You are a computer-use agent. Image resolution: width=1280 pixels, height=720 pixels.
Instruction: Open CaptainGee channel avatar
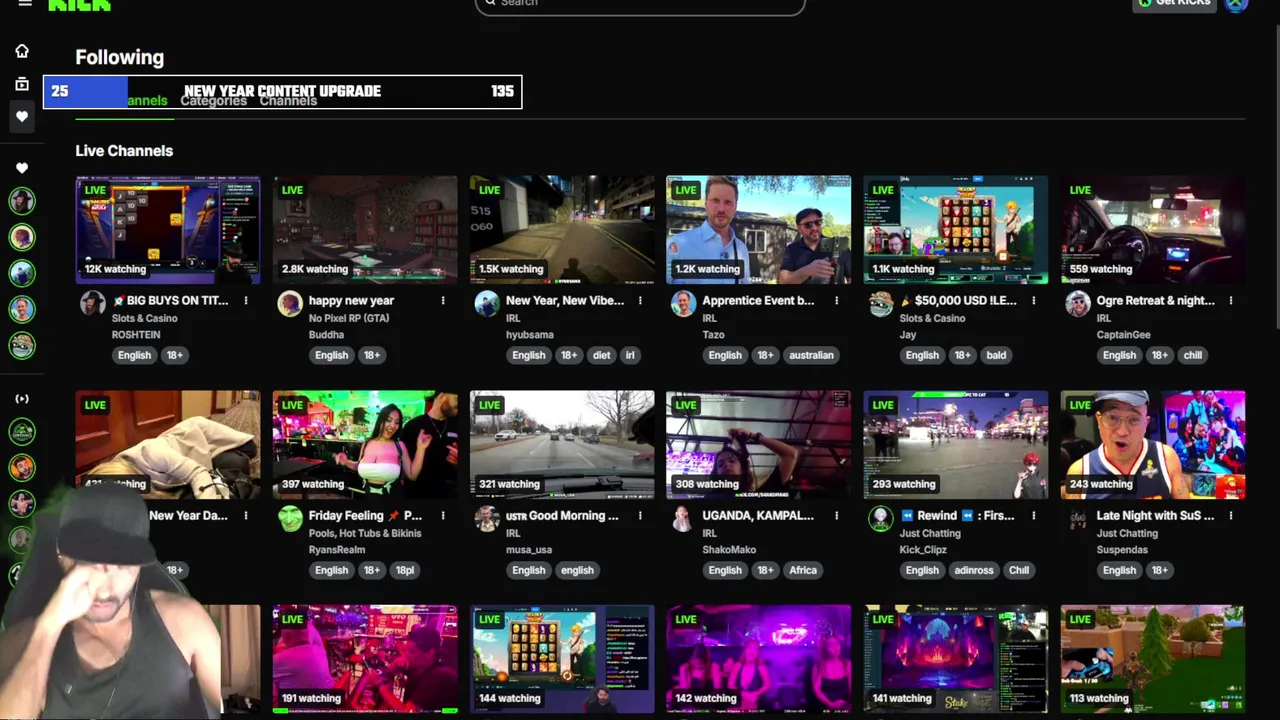[x=1078, y=304]
